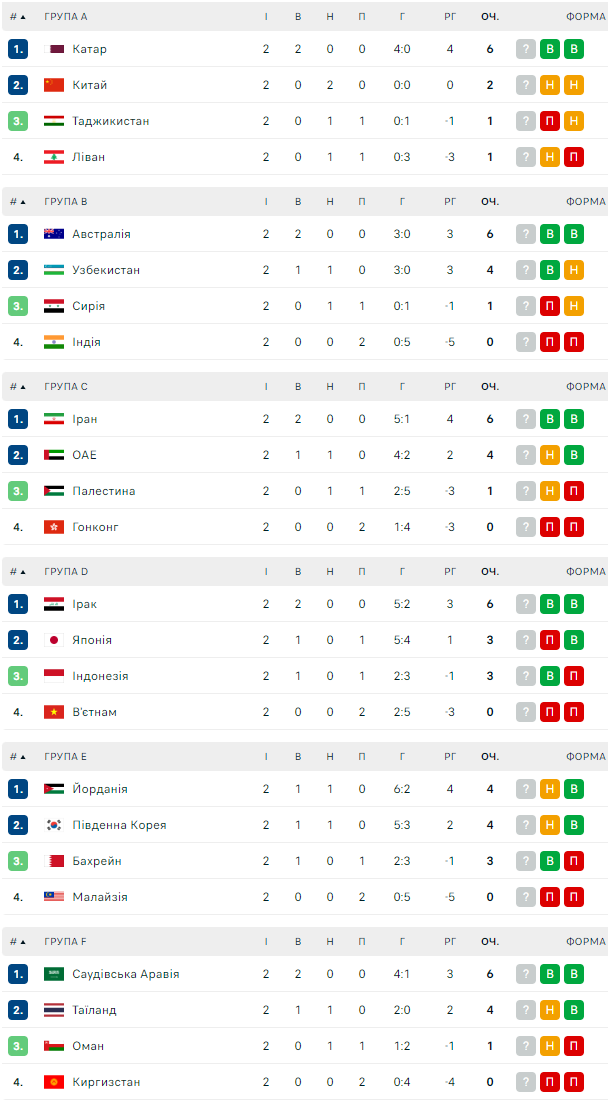This screenshot has height=1105, width=608.
Task: Open the Узбекистан team link
Action: click(106, 270)
